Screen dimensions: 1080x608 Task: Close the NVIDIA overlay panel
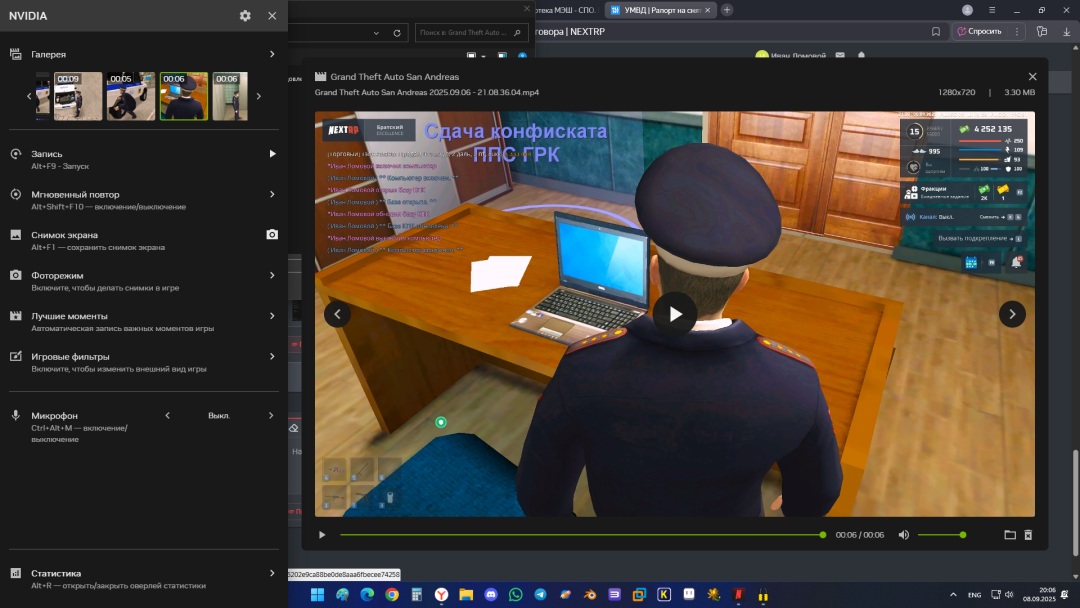272,16
